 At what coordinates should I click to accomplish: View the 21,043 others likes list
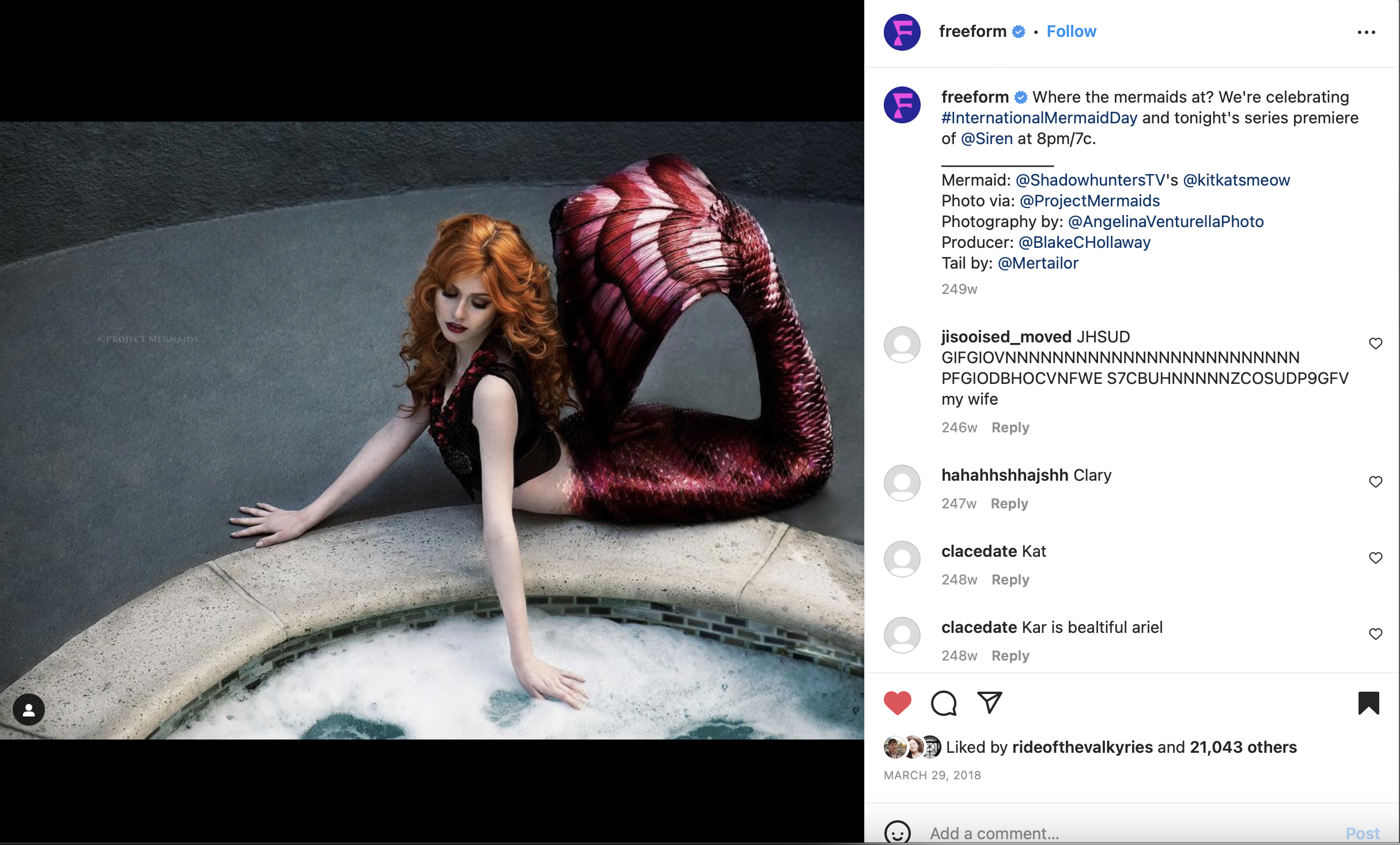point(1243,747)
